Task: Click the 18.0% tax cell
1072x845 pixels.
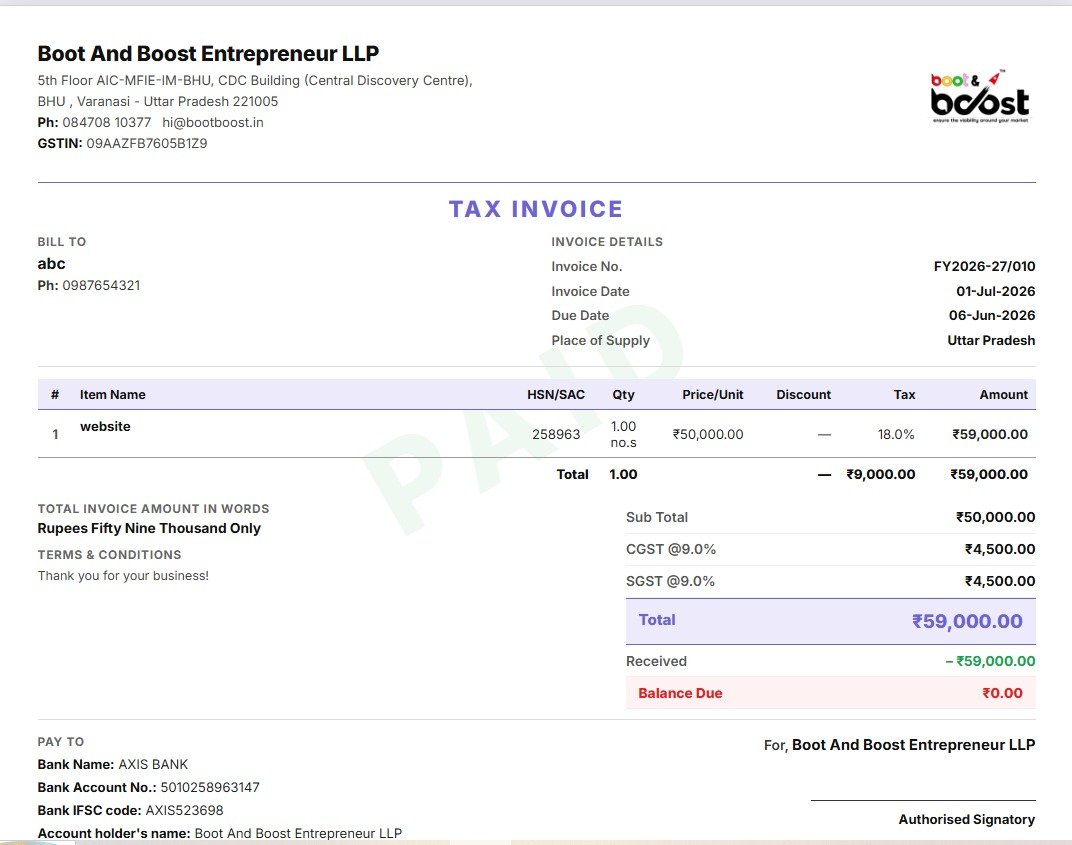Action: 896,434
